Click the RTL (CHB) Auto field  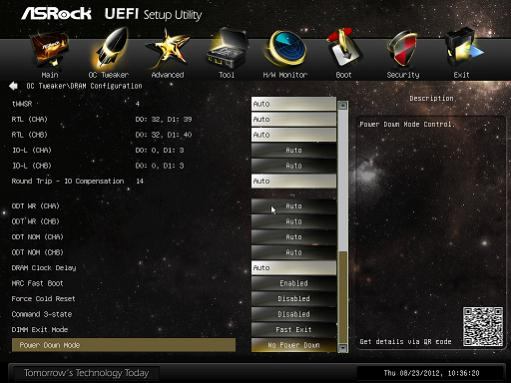(x=294, y=135)
